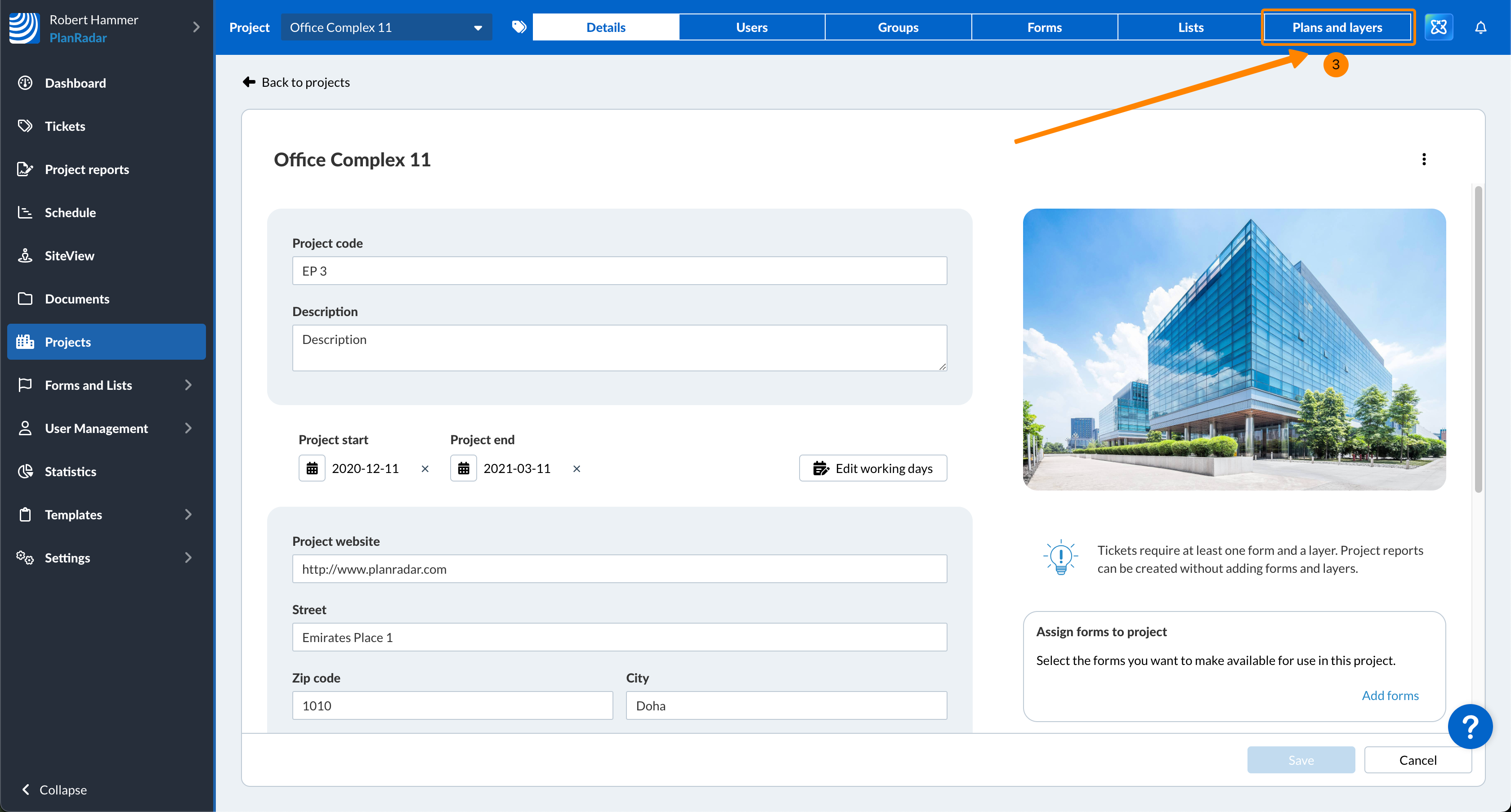Viewport: 1511px width, 812px height.
Task: Open the Office Complex 11 project dropdown
Action: 386,27
